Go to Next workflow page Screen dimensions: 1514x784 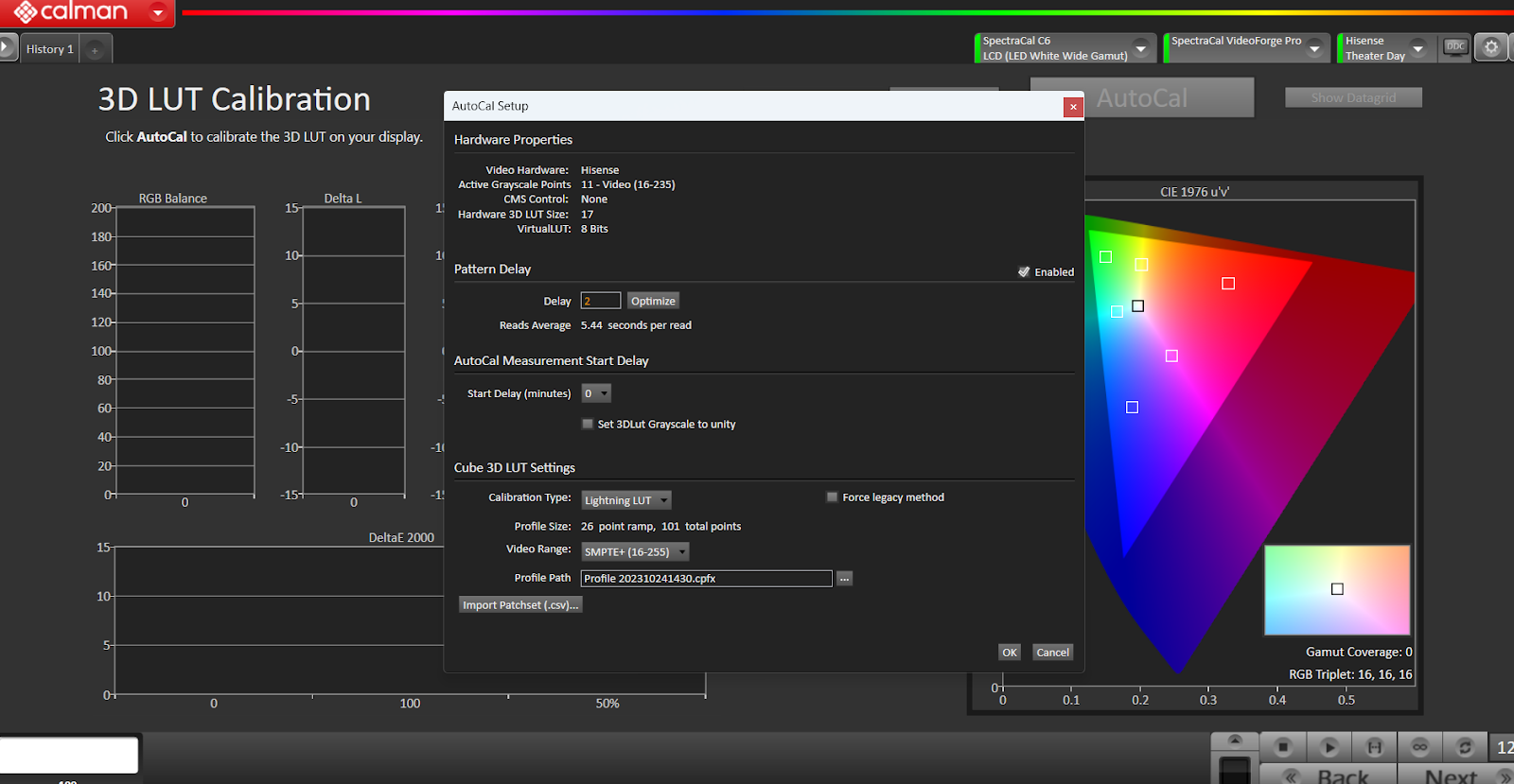pyautogui.click(x=1457, y=775)
